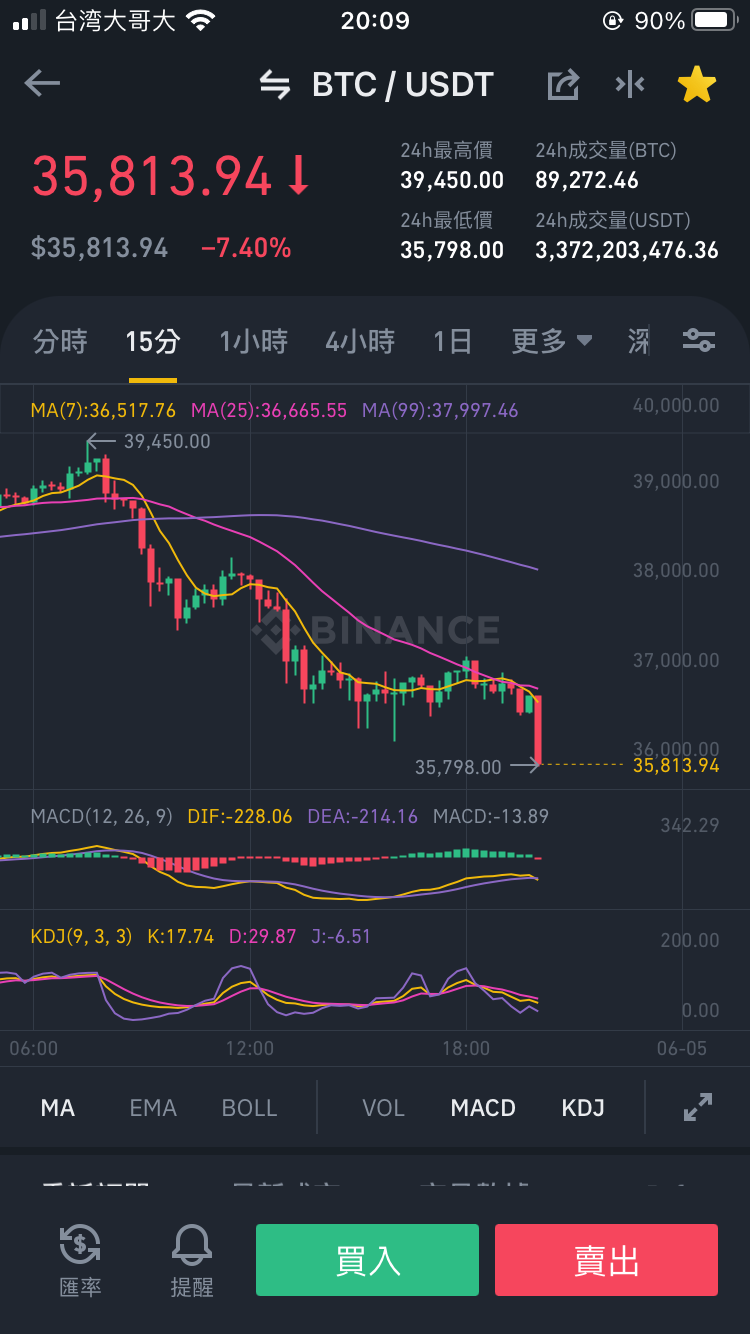Image resolution: width=750 pixels, height=1334 pixels.
Task: Select the 分時 timeframe tab
Action: click(x=60, y=341)
